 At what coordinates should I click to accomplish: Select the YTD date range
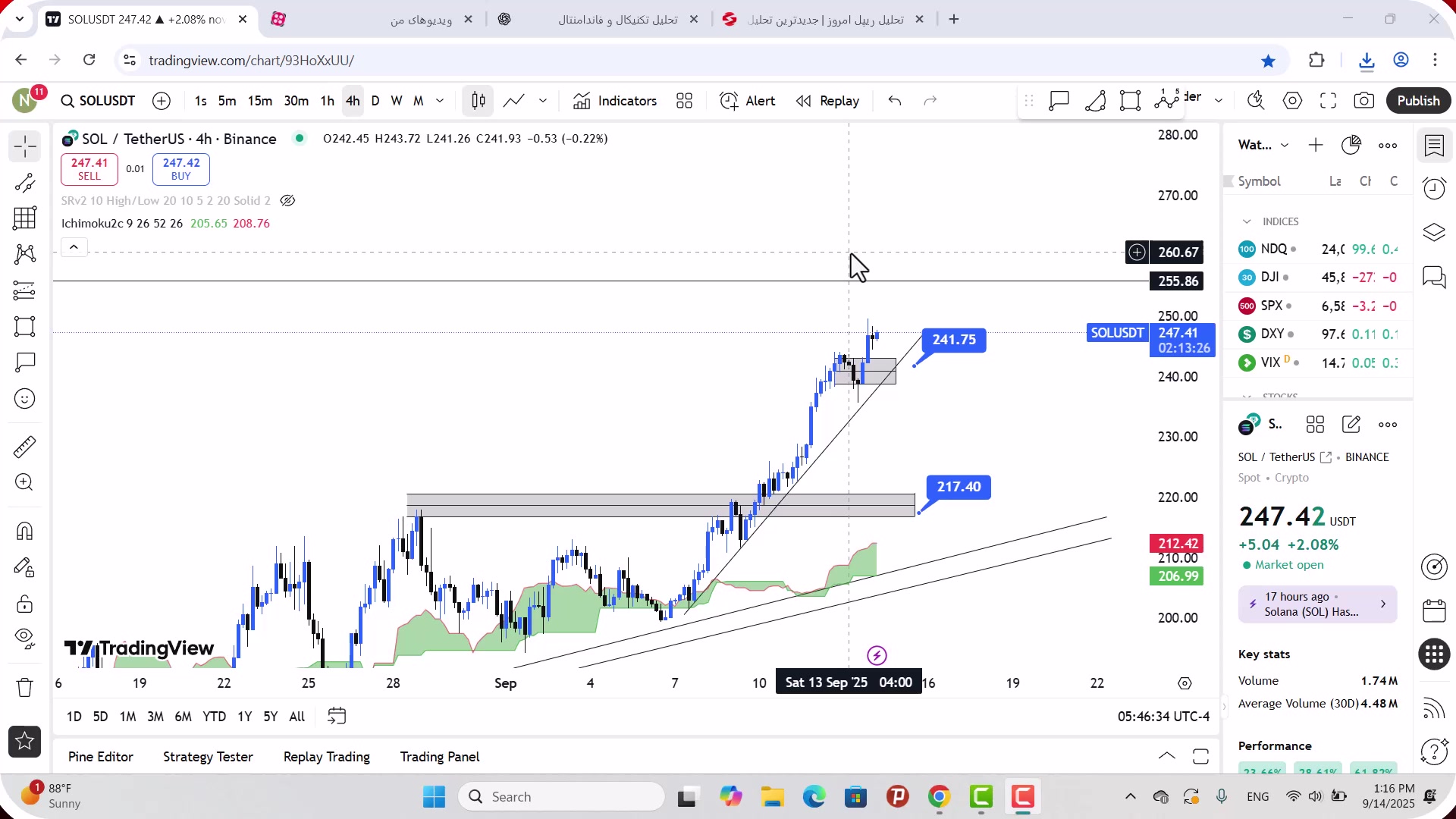pyautogui.click(x=214, y=717)
